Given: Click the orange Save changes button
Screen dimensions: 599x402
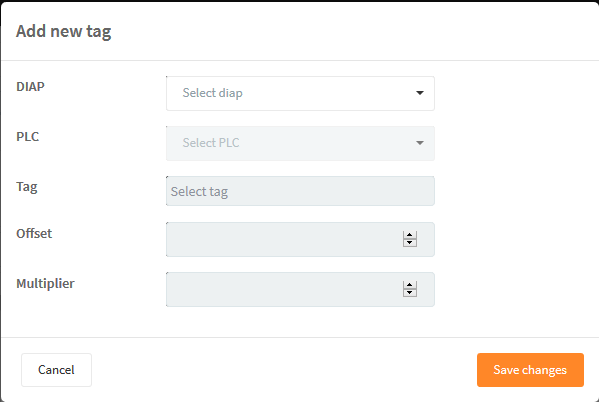Looking at the screenshot, I should (x=530, y=370).
